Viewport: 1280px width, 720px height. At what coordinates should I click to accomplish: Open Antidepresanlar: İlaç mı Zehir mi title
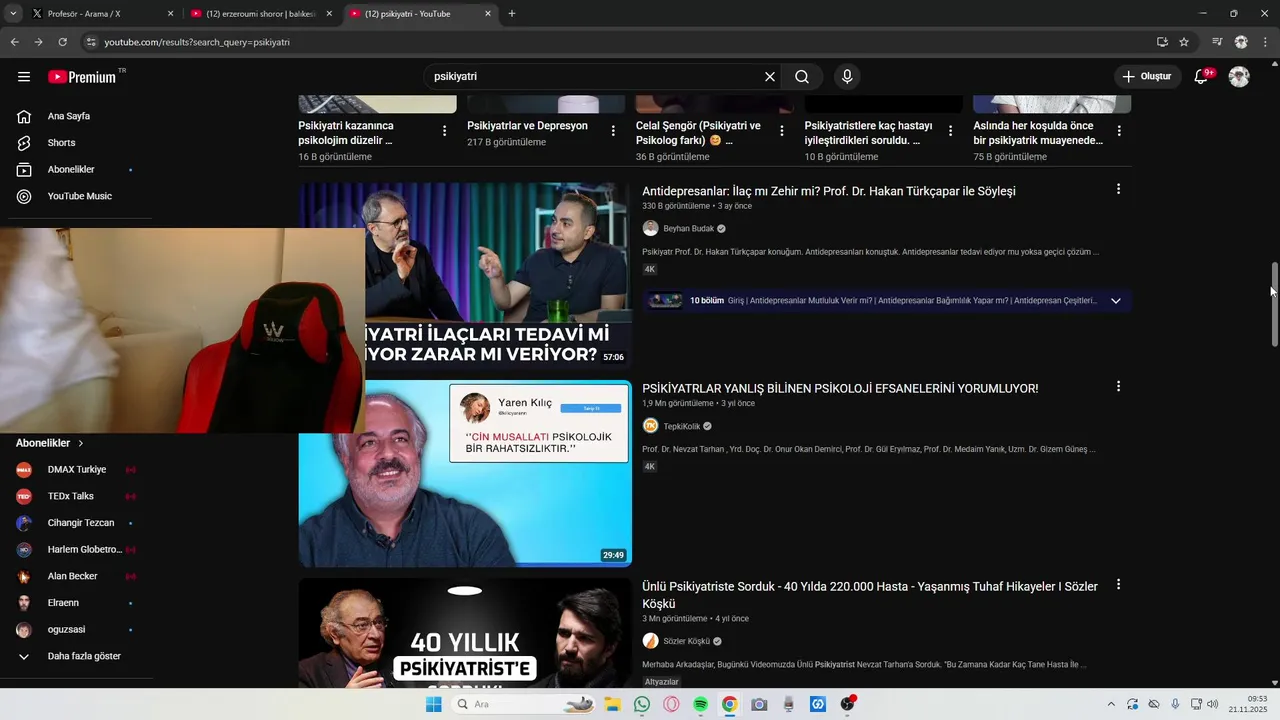829,191
